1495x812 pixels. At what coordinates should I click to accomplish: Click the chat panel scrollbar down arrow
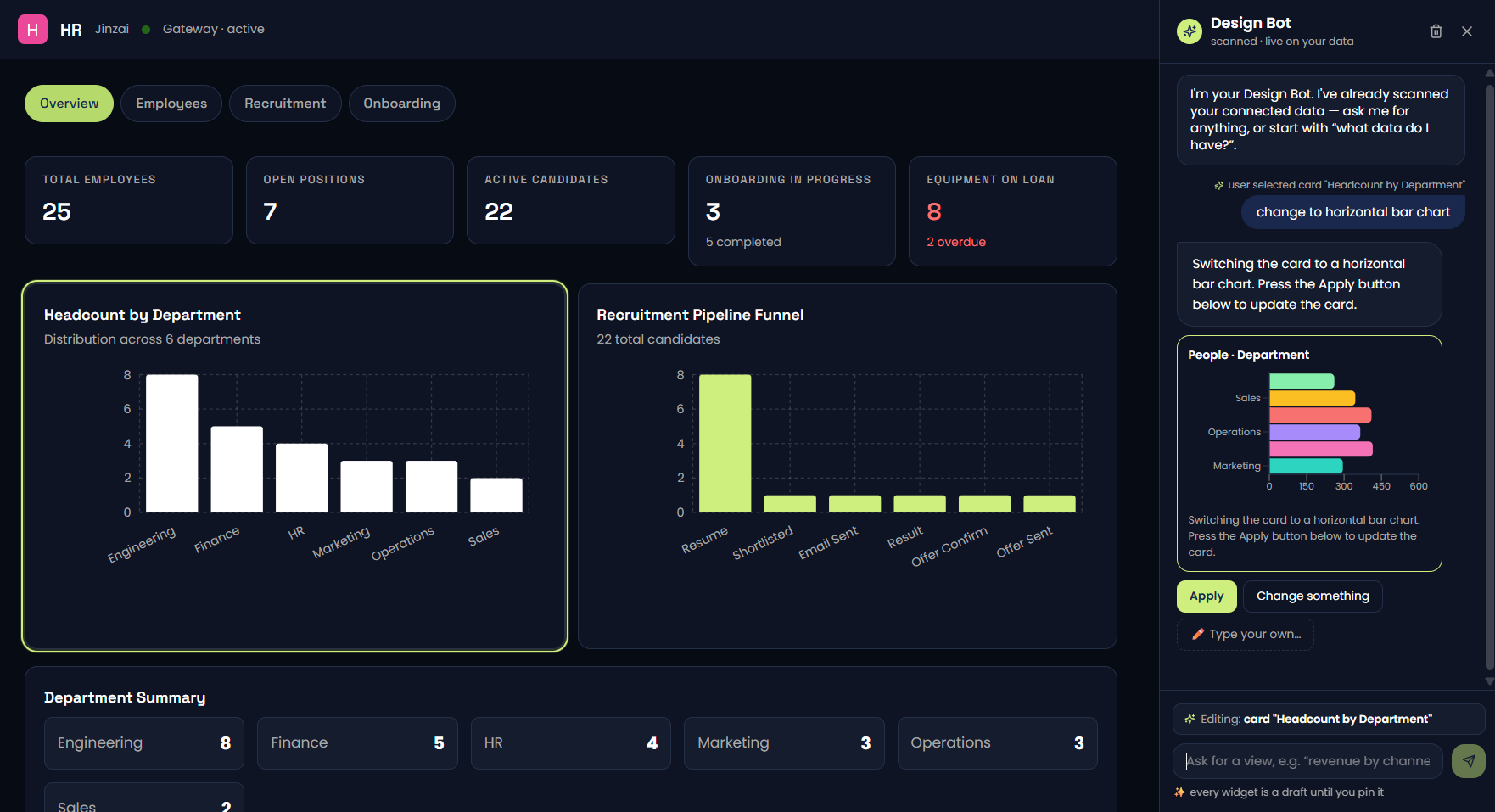point(1489,681)
